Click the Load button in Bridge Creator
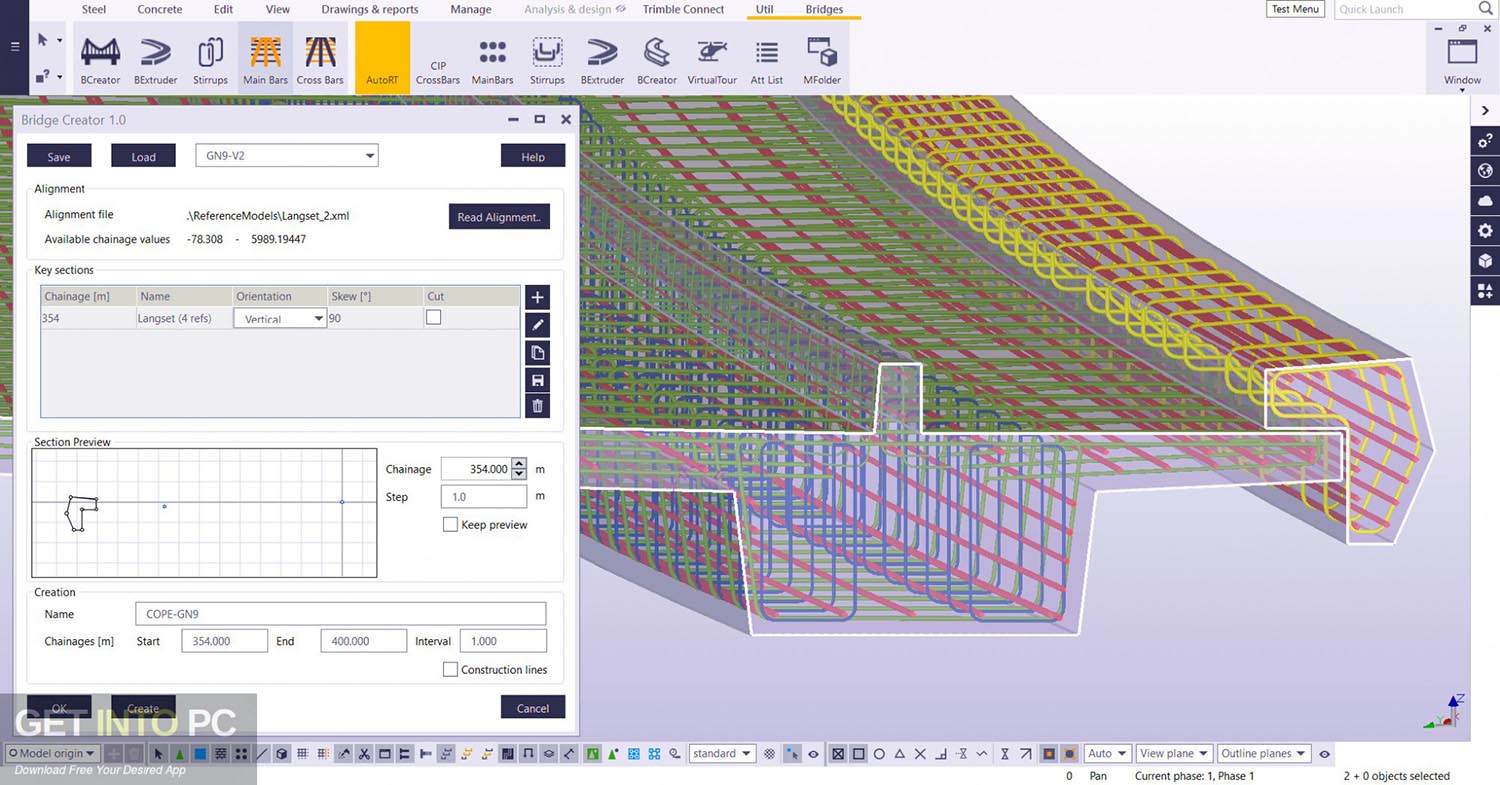 tap(143, 156)
